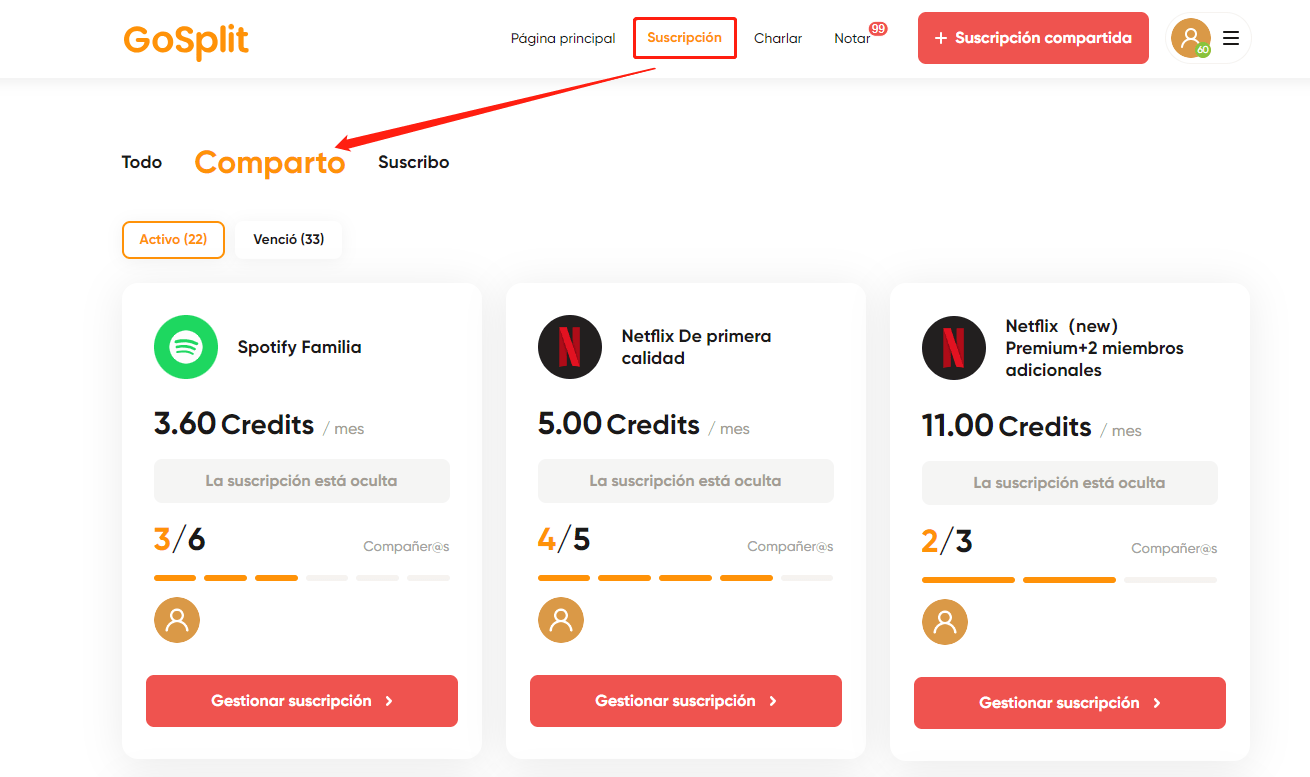Click the Netflix De primera calidad logo
The height and width of the screenshot is (777, 1310).
point(570,347)
